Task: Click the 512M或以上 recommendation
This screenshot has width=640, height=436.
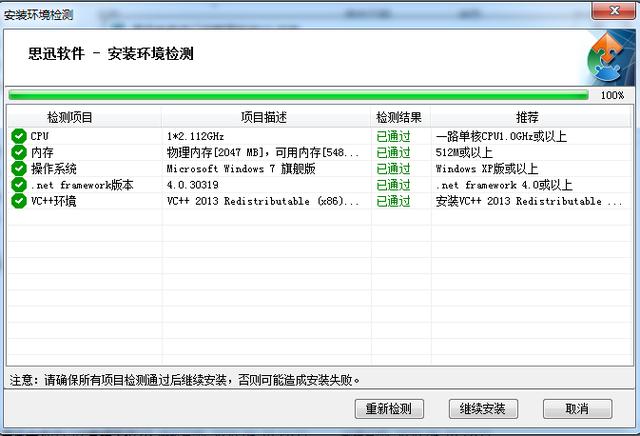Action: 464,152
